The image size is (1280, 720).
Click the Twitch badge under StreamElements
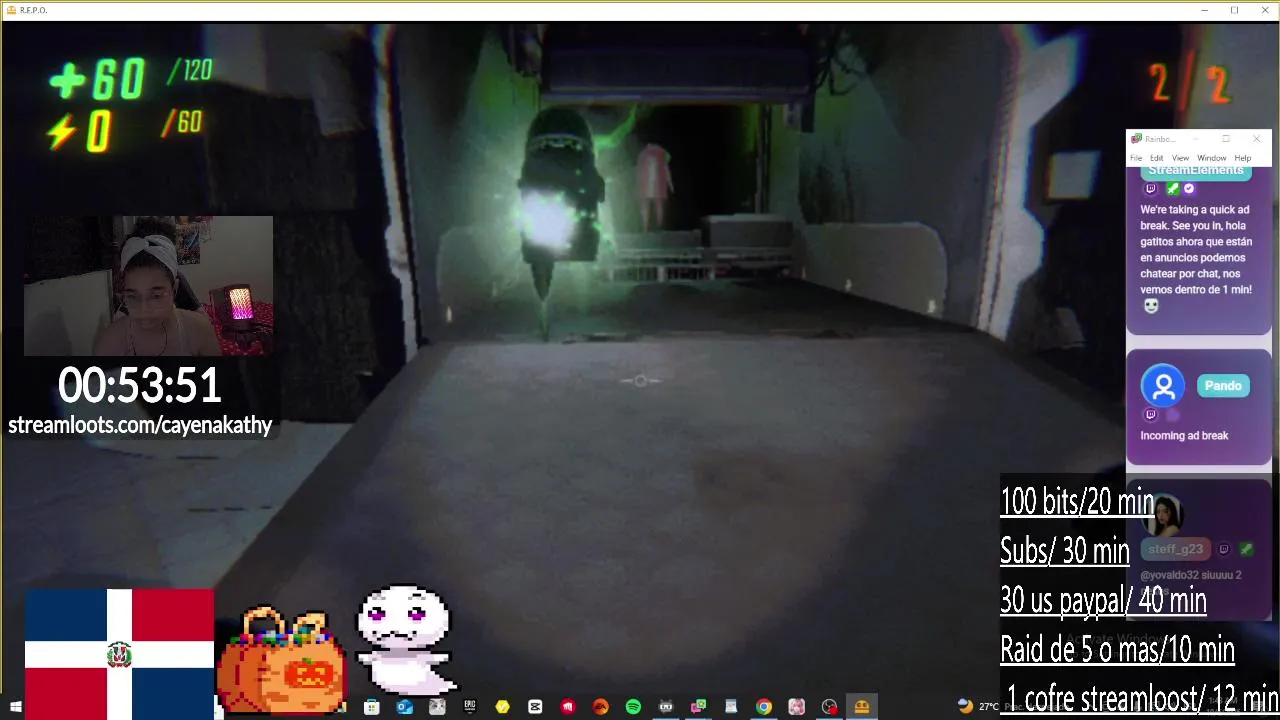coord(1150,188)
